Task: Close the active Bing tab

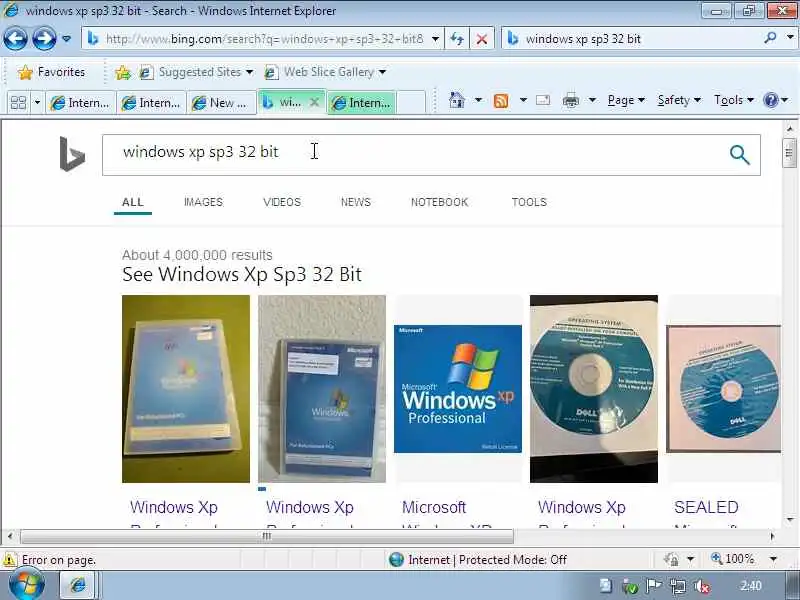Action: tap(315, 102)
